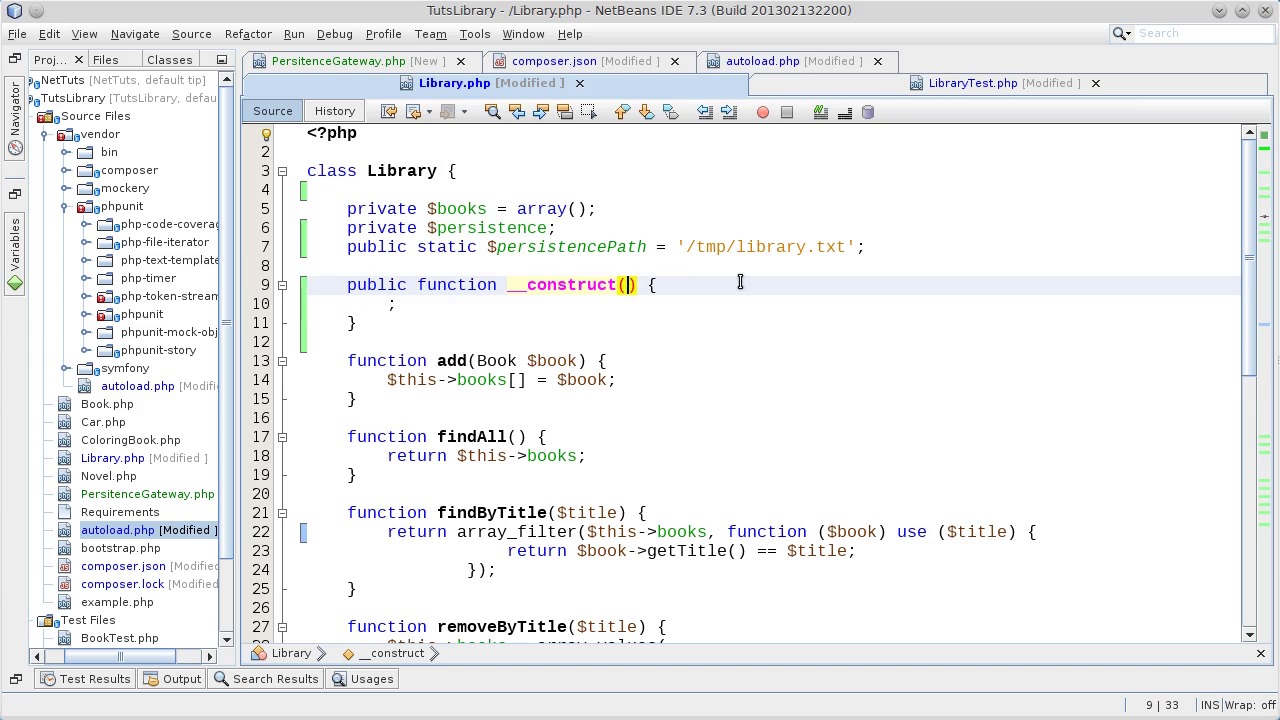Start macro recording with the red circle

763,112
